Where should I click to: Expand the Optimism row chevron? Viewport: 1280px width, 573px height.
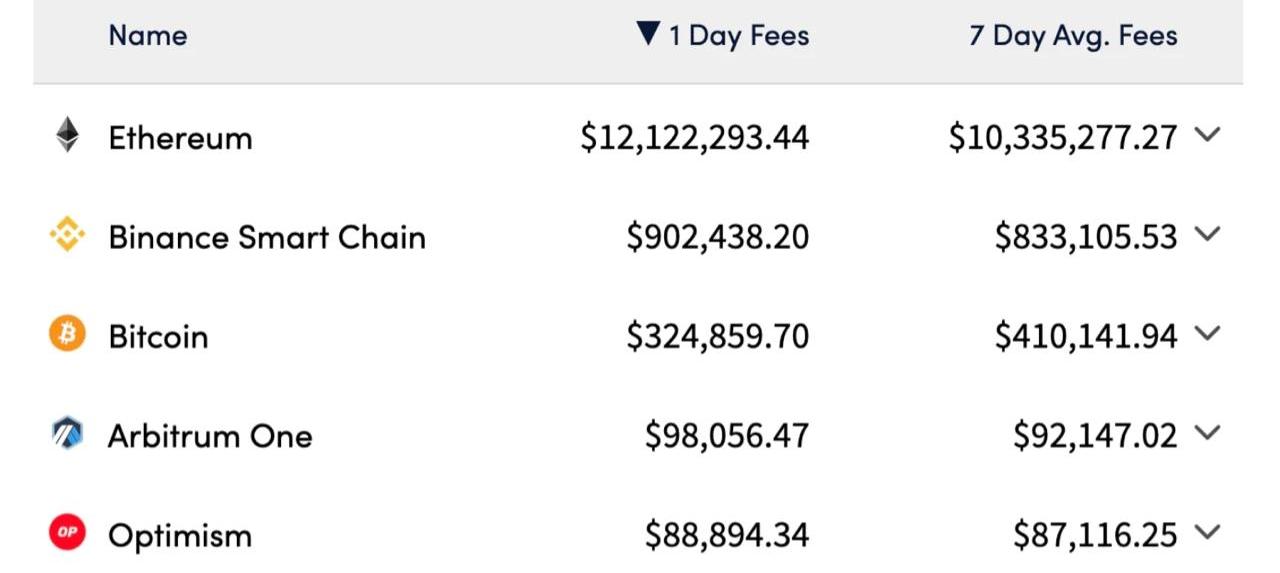click(1208, 532)
